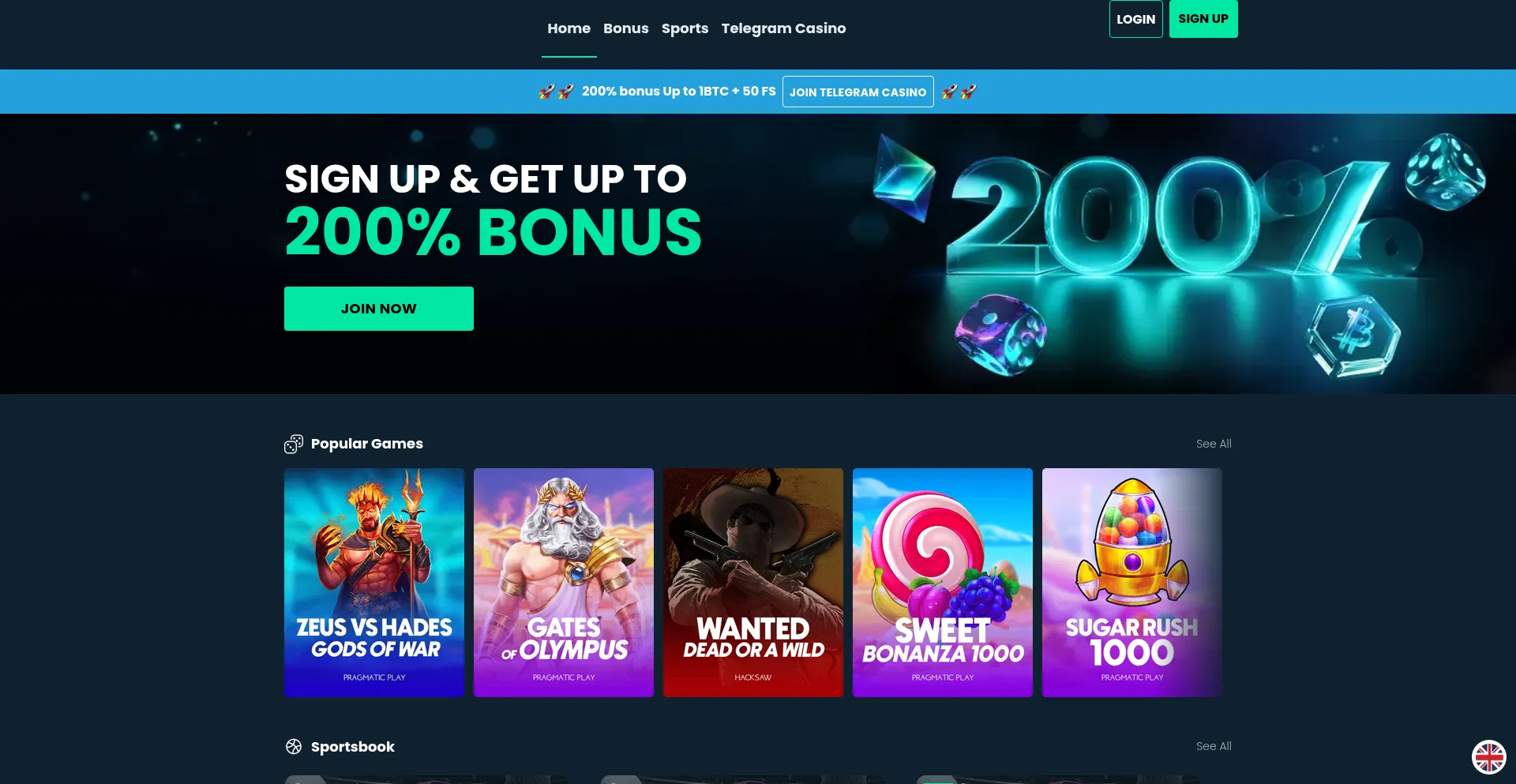The image size is (1516, 784).
Task: Open Gates of Olympus game tile
Action: coord(564,583)
